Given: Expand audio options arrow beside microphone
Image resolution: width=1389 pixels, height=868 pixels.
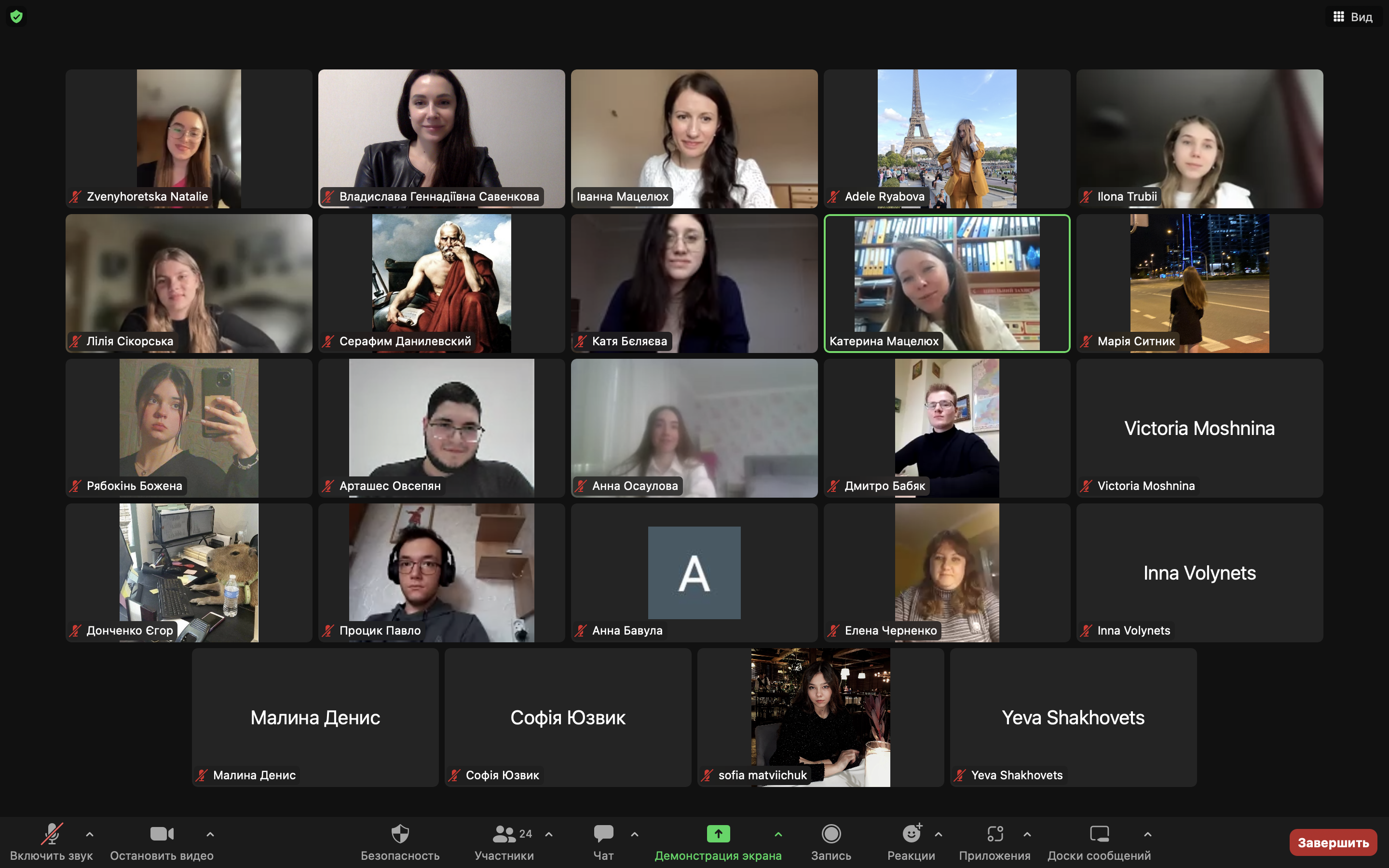Looking at the screenshot, I should click(90, 834).
